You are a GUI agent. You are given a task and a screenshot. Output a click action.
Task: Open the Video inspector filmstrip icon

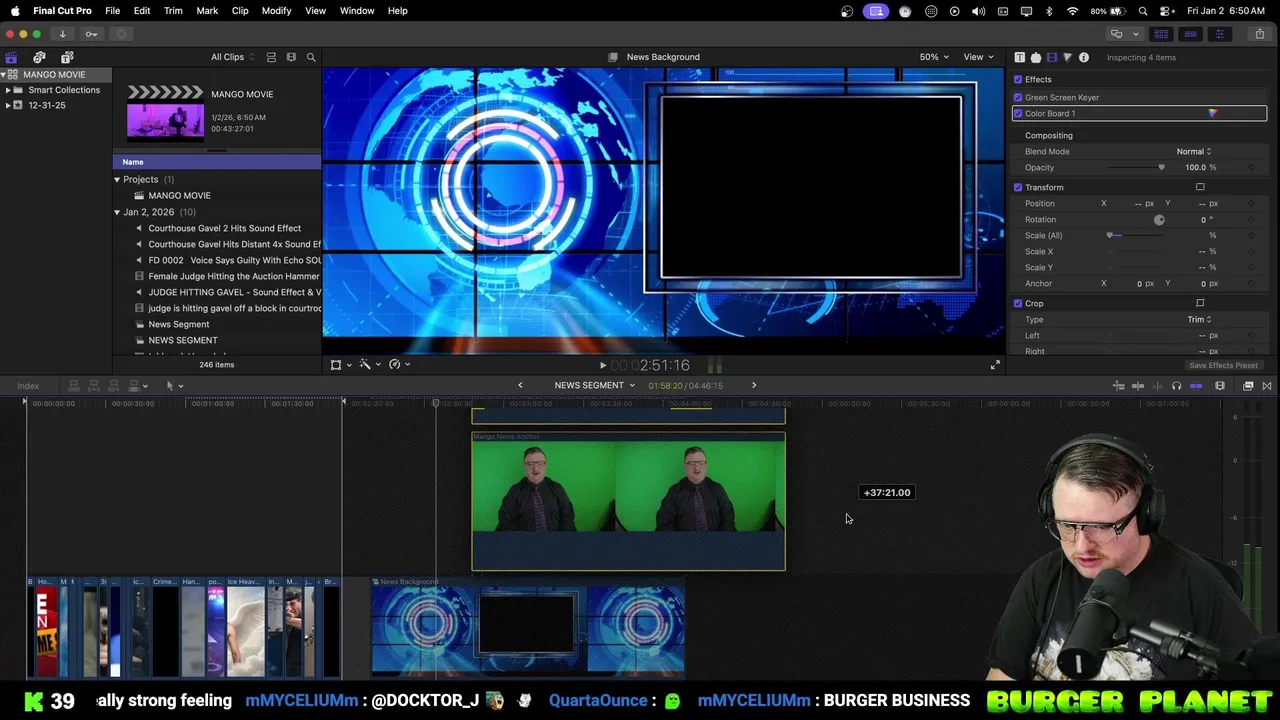[1051, 57]
